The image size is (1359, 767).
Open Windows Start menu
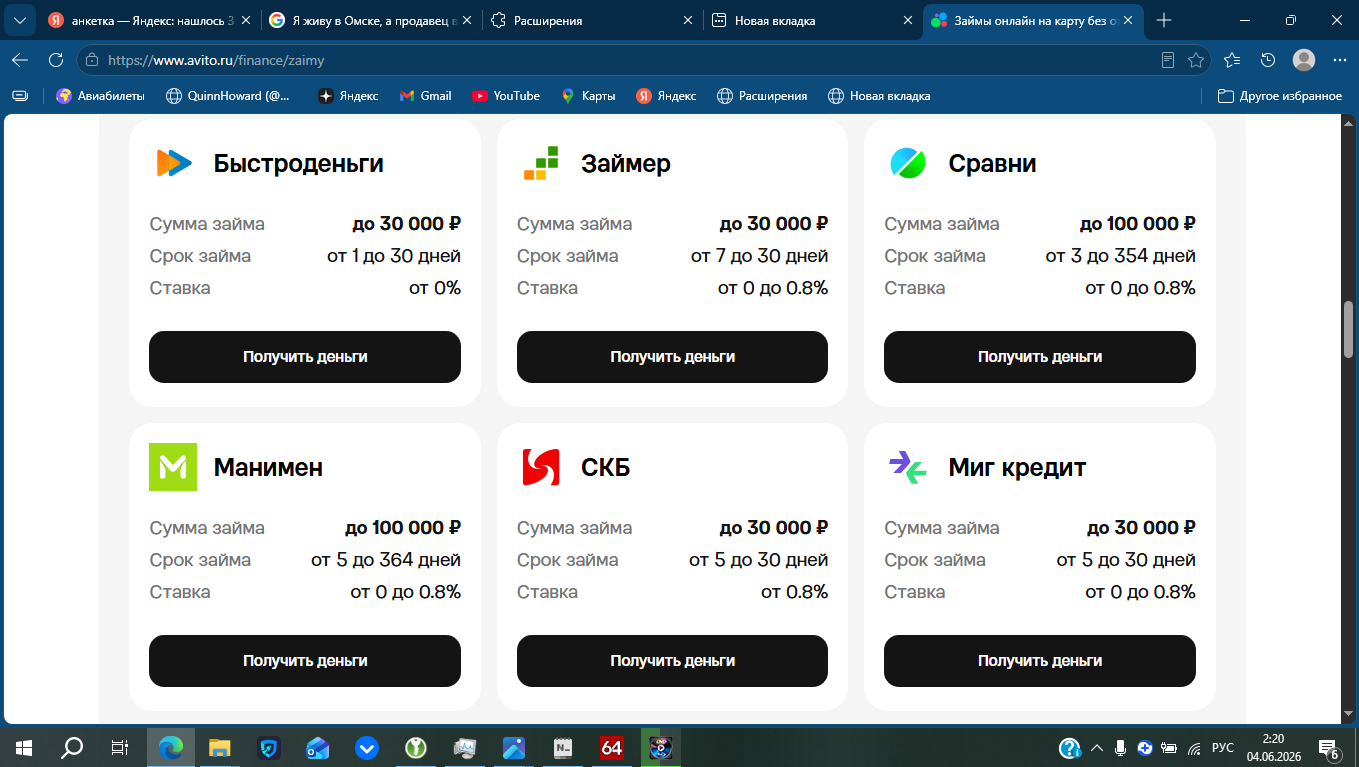24,747
